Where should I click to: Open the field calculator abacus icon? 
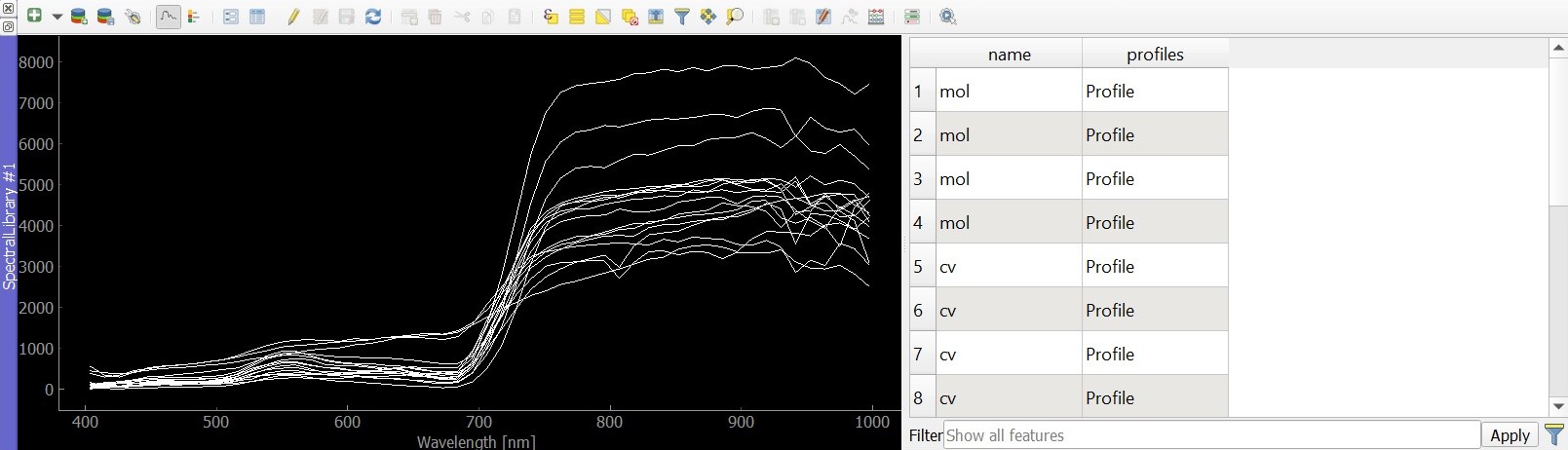click(x=876, y=17)
